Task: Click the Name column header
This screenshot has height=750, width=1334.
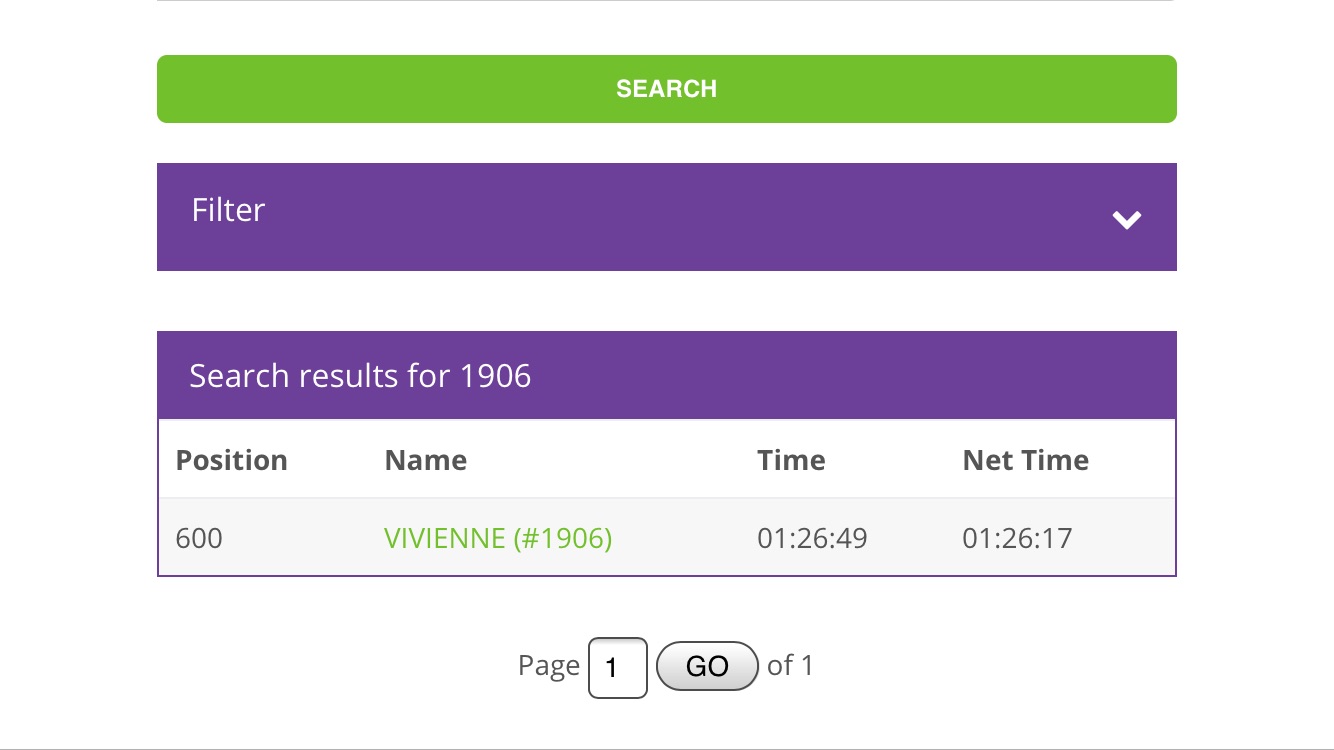Action: pos(426,460)
